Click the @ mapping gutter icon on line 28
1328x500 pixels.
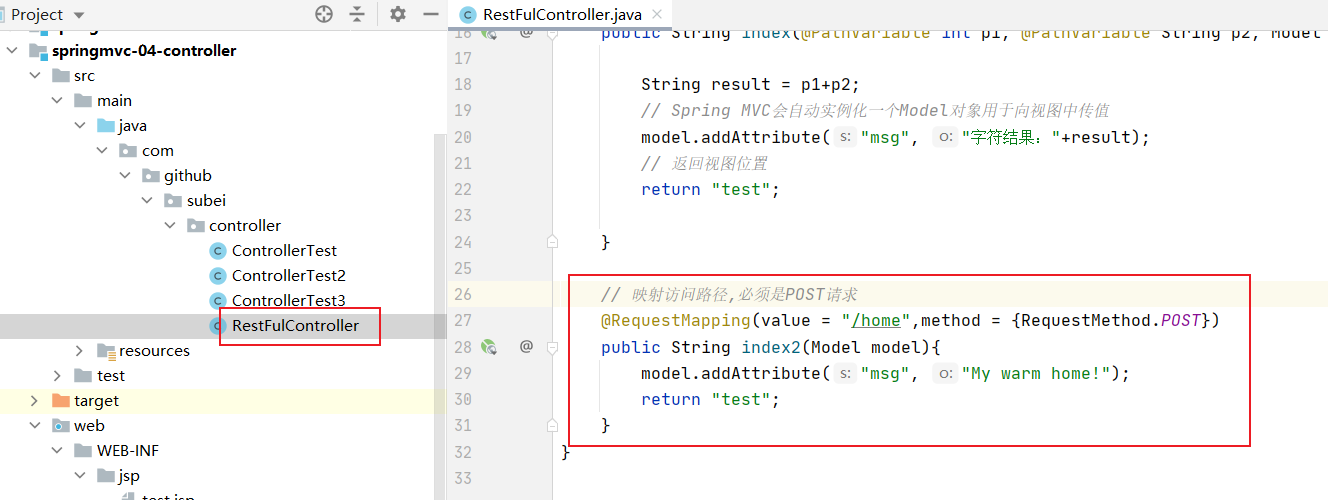point(526,347)
